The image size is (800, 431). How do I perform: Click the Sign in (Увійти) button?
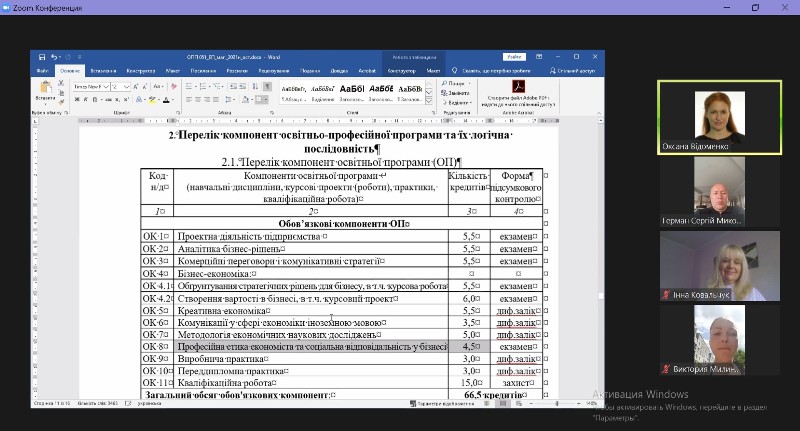coord(514,57)
